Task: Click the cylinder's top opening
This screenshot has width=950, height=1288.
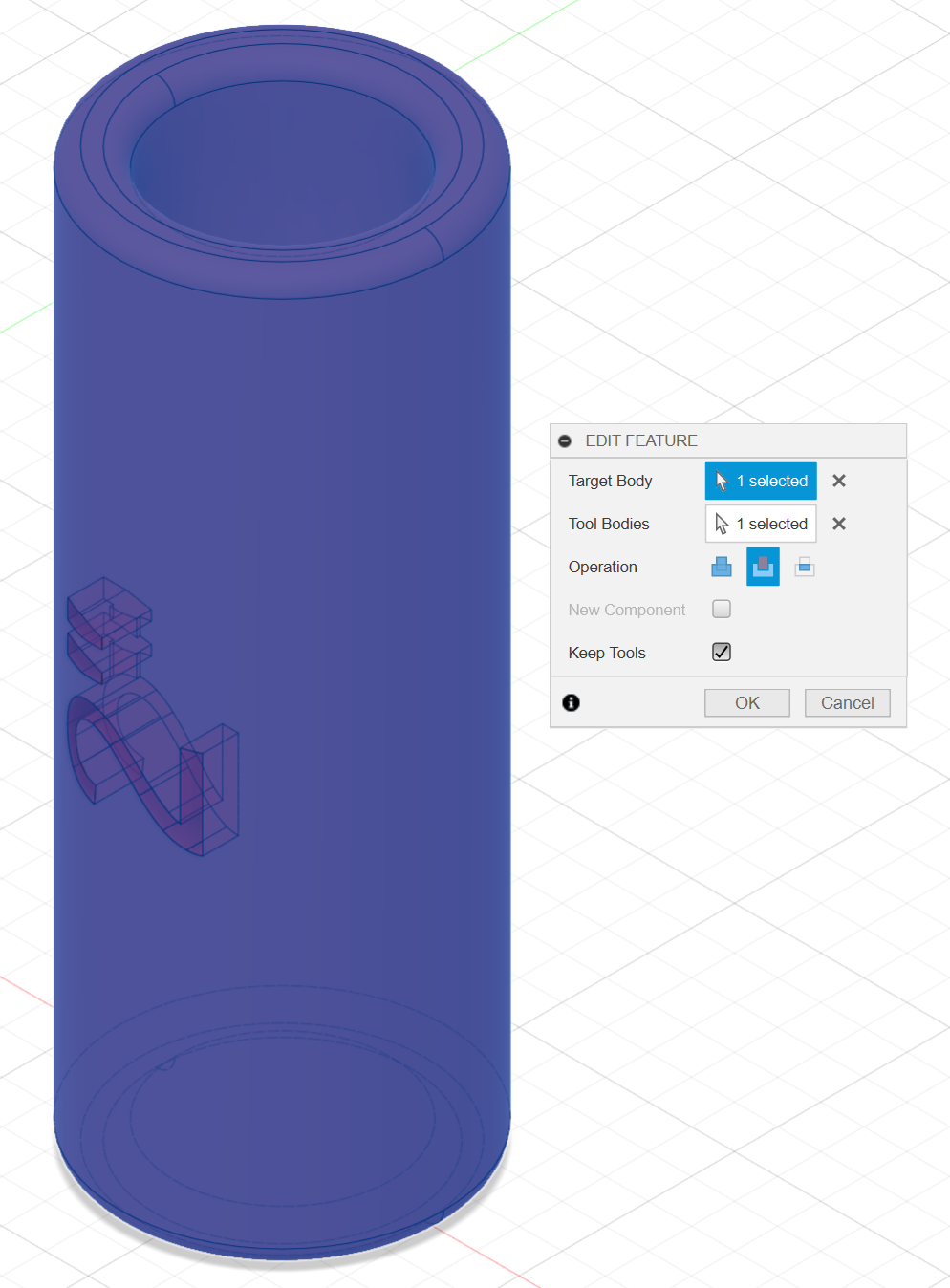Action: coord(282,164)
